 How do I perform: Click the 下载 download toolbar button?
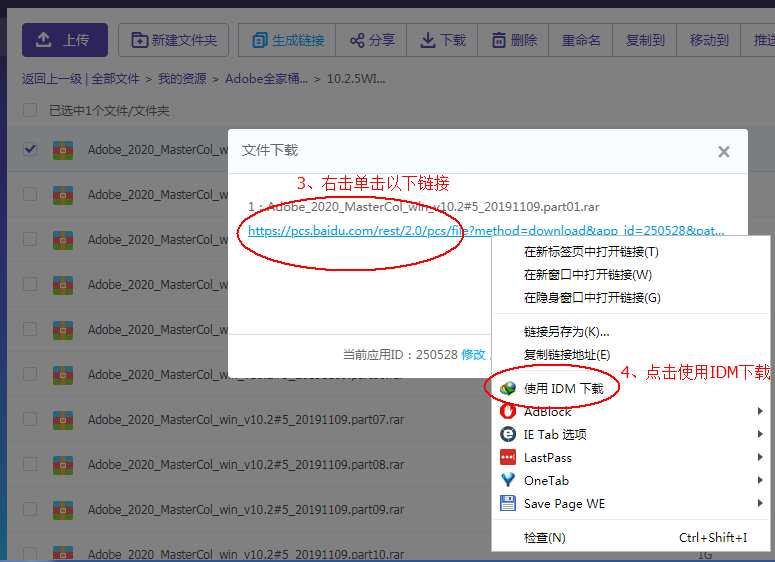pos(442,40)
